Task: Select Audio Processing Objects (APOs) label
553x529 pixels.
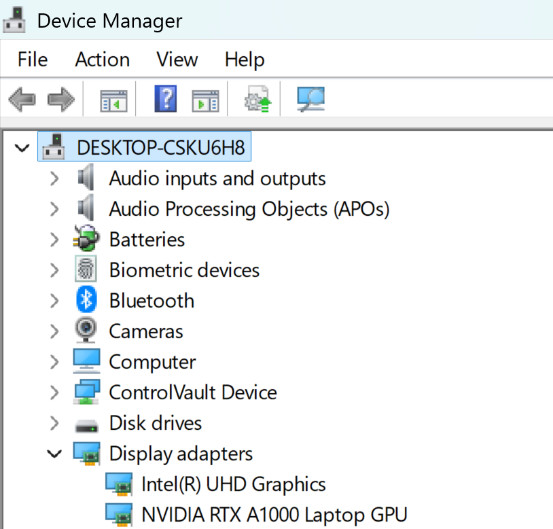Action: click(249, 209)
